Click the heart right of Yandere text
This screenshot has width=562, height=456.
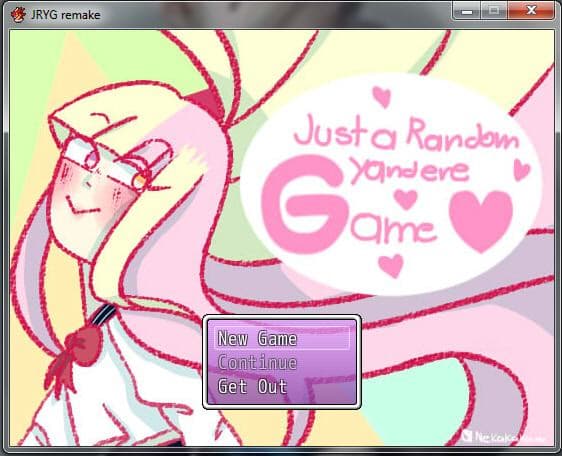[521, 170]
